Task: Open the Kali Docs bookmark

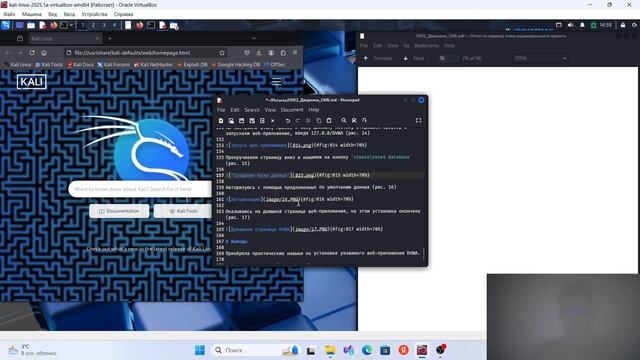Action: click(80, 64)
